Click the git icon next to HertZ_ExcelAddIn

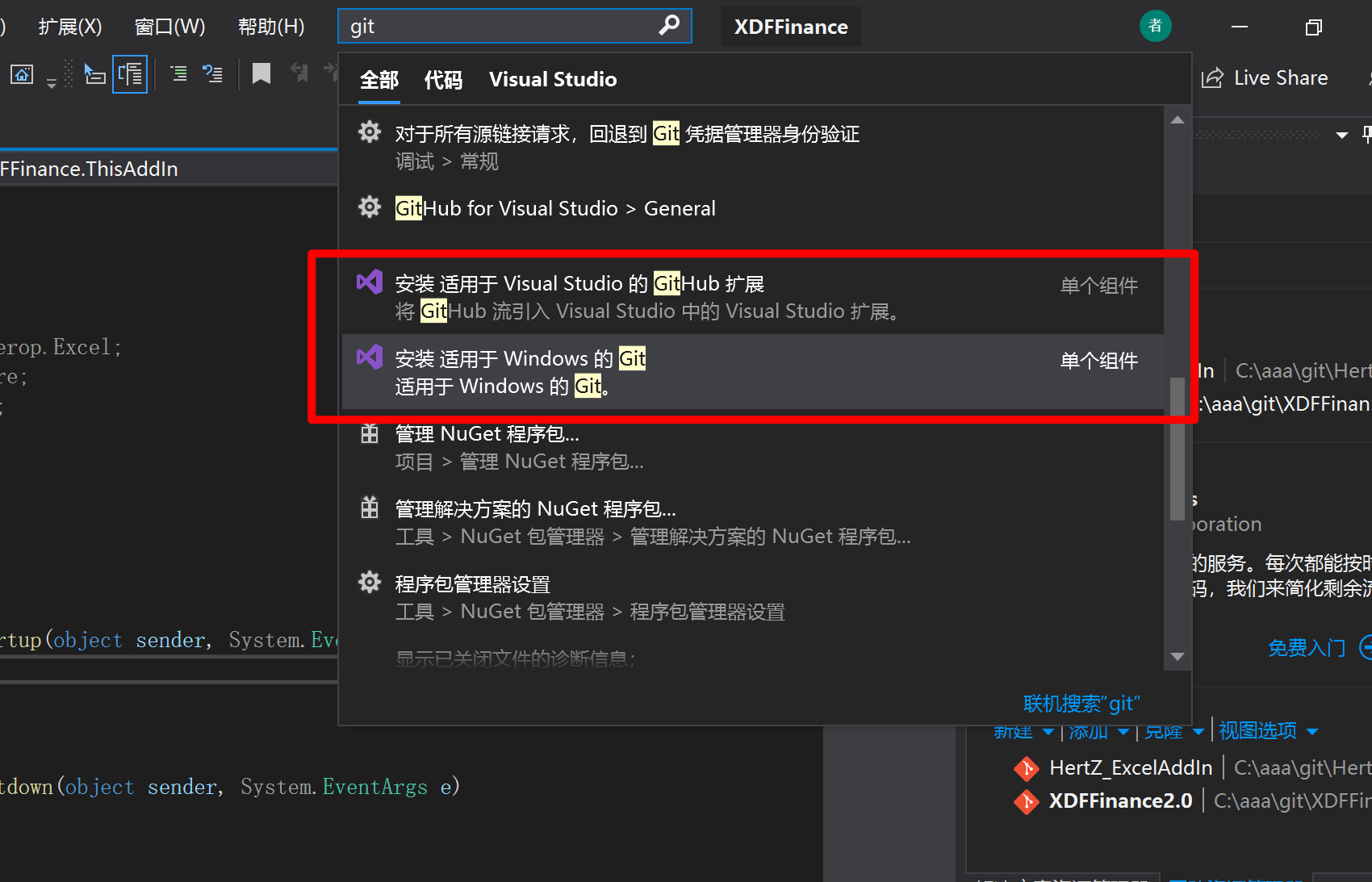[x=1027, y=768]
